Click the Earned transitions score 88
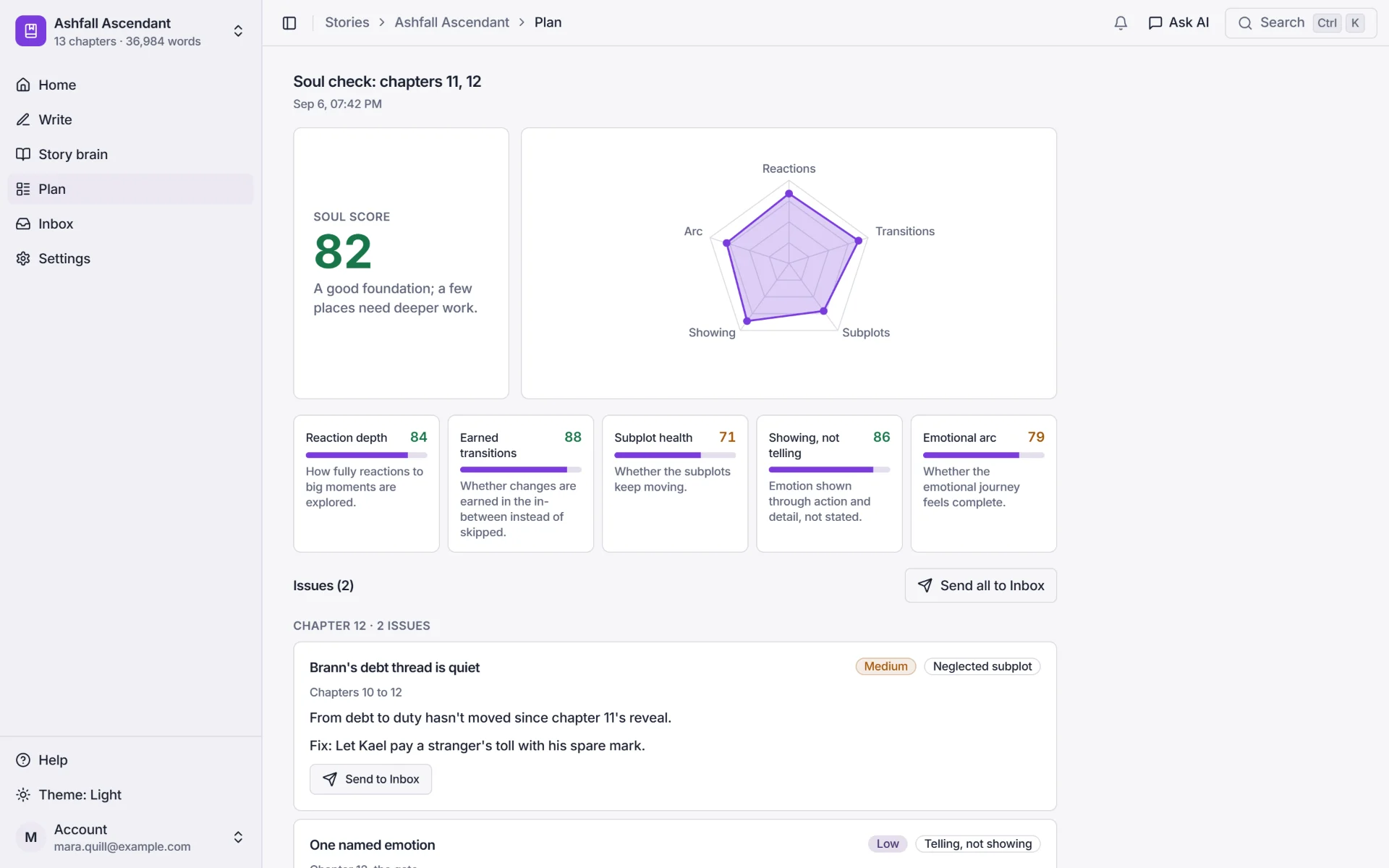The image size is (1389, 868). 573,437
